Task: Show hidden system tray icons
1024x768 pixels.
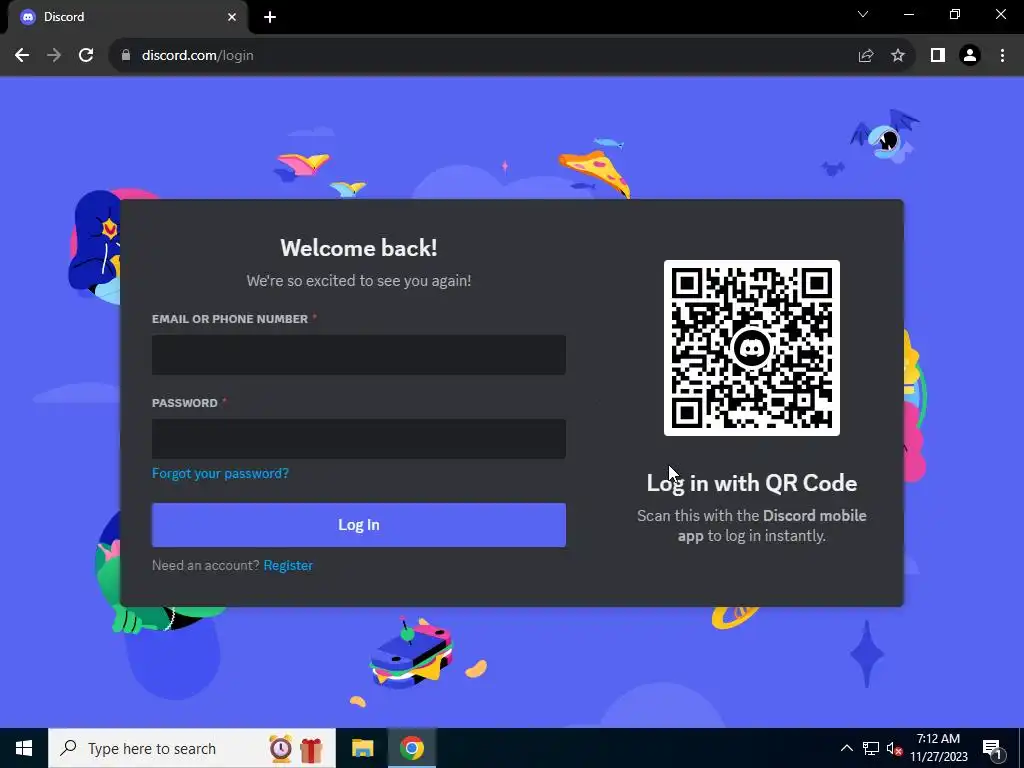Action: point(846,748)
